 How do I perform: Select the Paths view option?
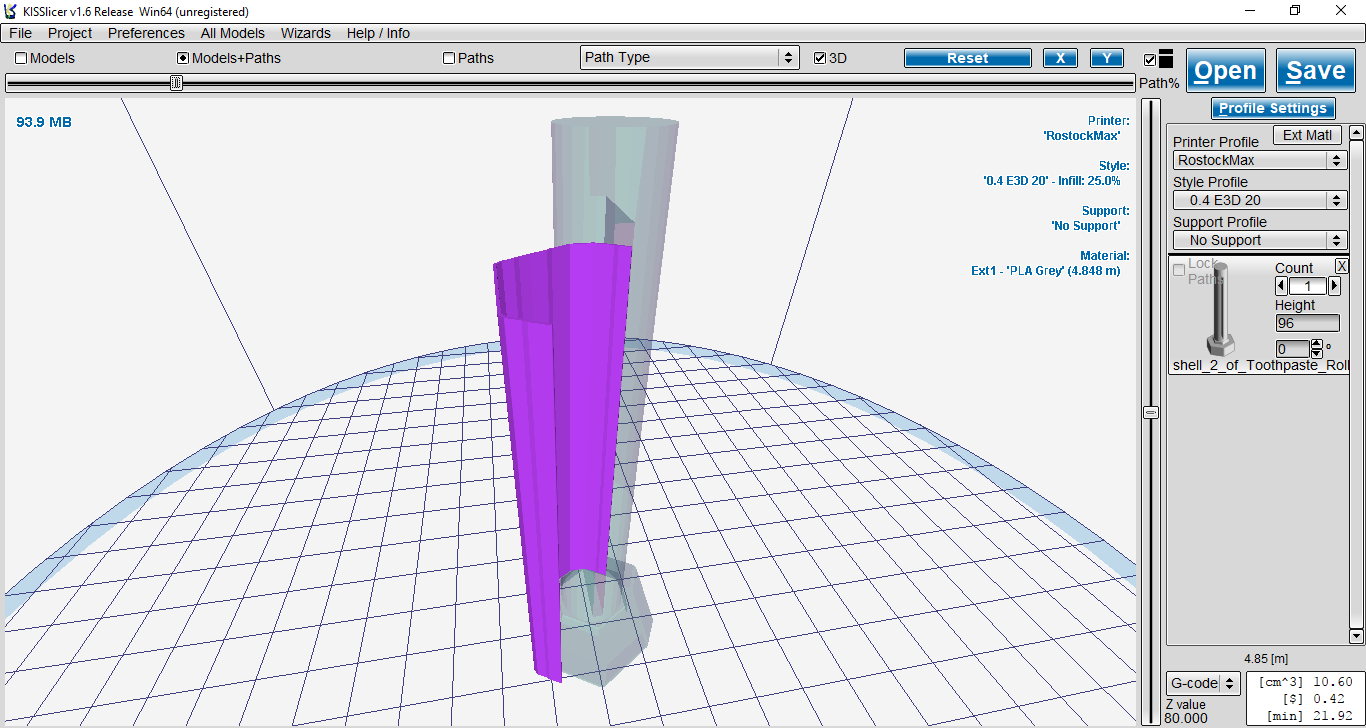(449, 58)
